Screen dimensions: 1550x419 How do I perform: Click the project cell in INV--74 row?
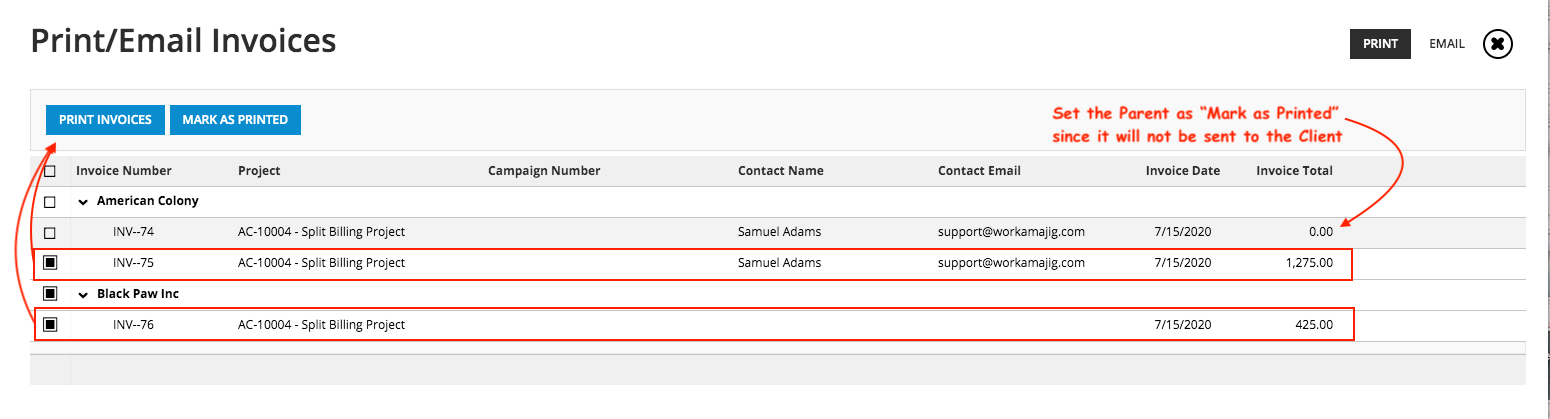click(321, 232)
